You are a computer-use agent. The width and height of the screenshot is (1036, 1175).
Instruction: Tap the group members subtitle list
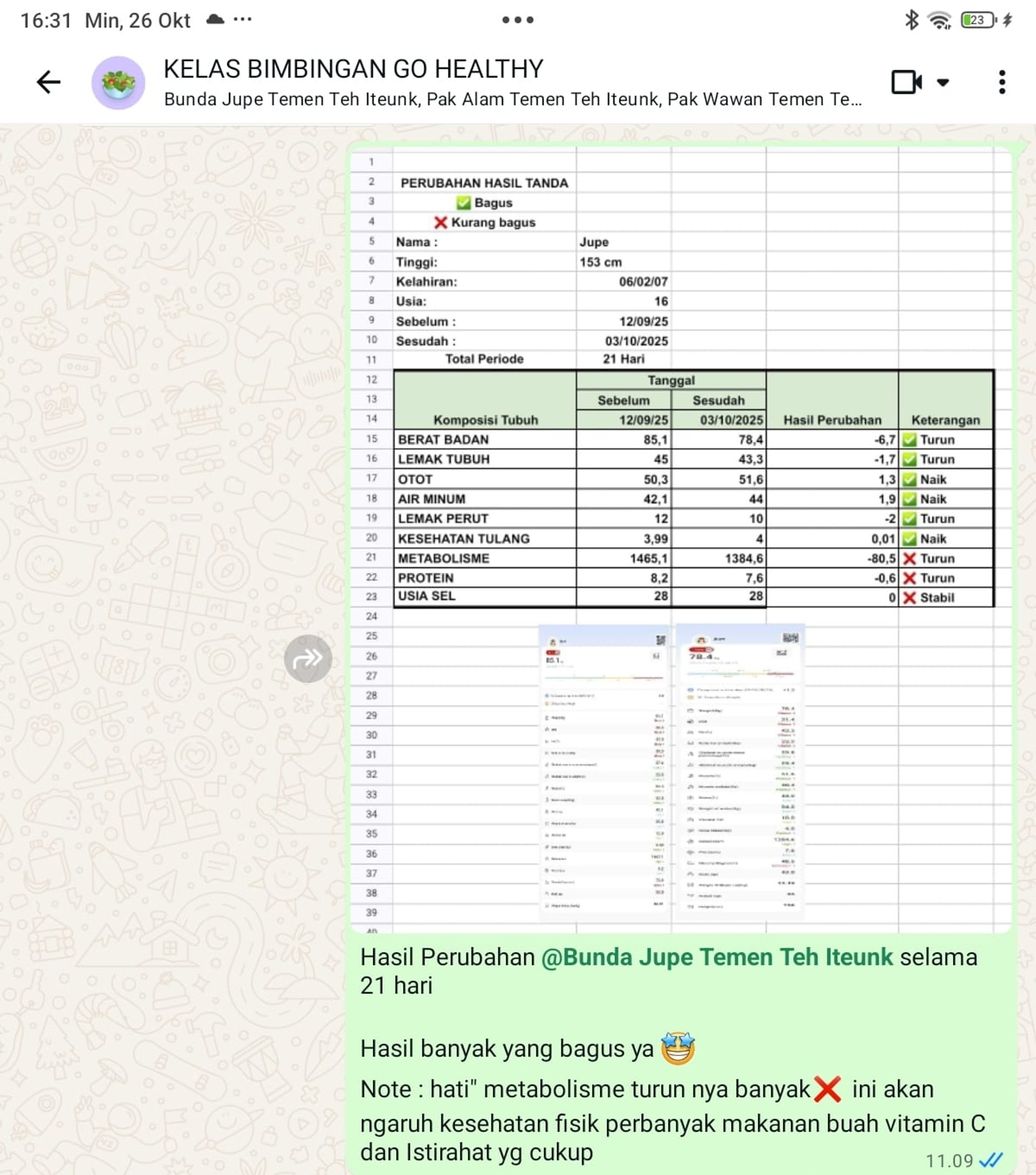(x=513, y=99)
